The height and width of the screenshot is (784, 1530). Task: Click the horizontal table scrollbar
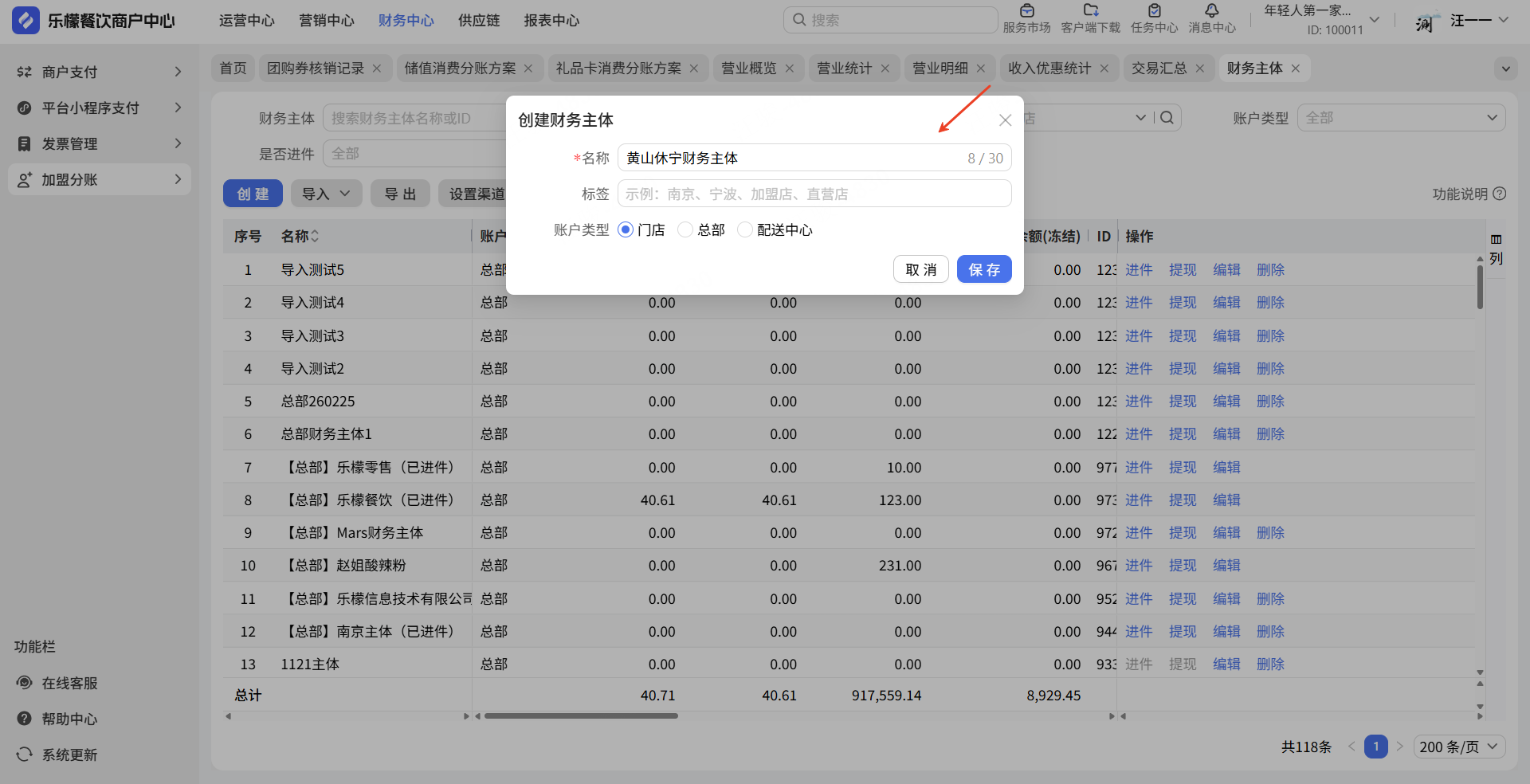[x=581, y=716]
